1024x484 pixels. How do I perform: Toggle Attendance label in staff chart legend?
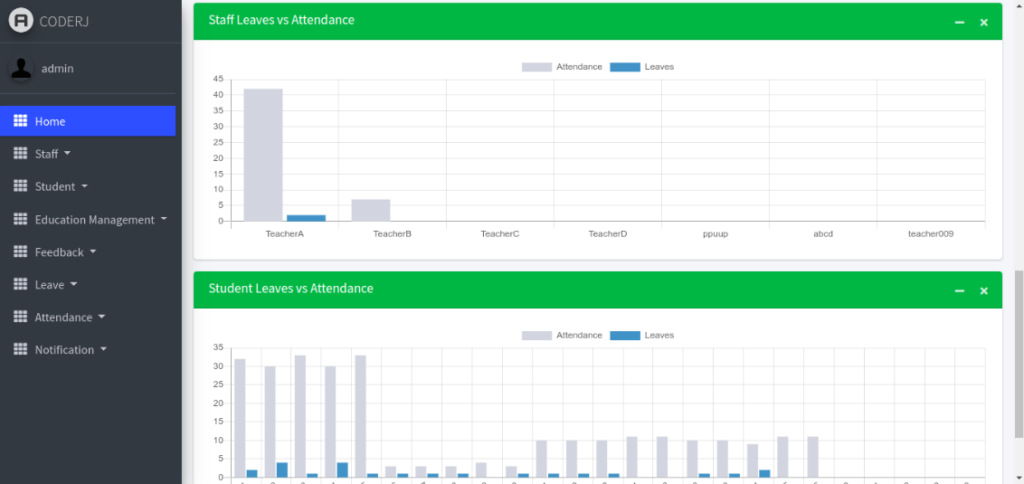pos(579,67)
